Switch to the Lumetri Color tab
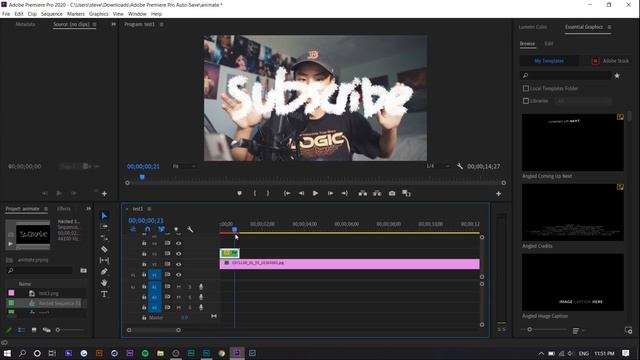This screenshot has width=640, height=360. pos(533,27)
